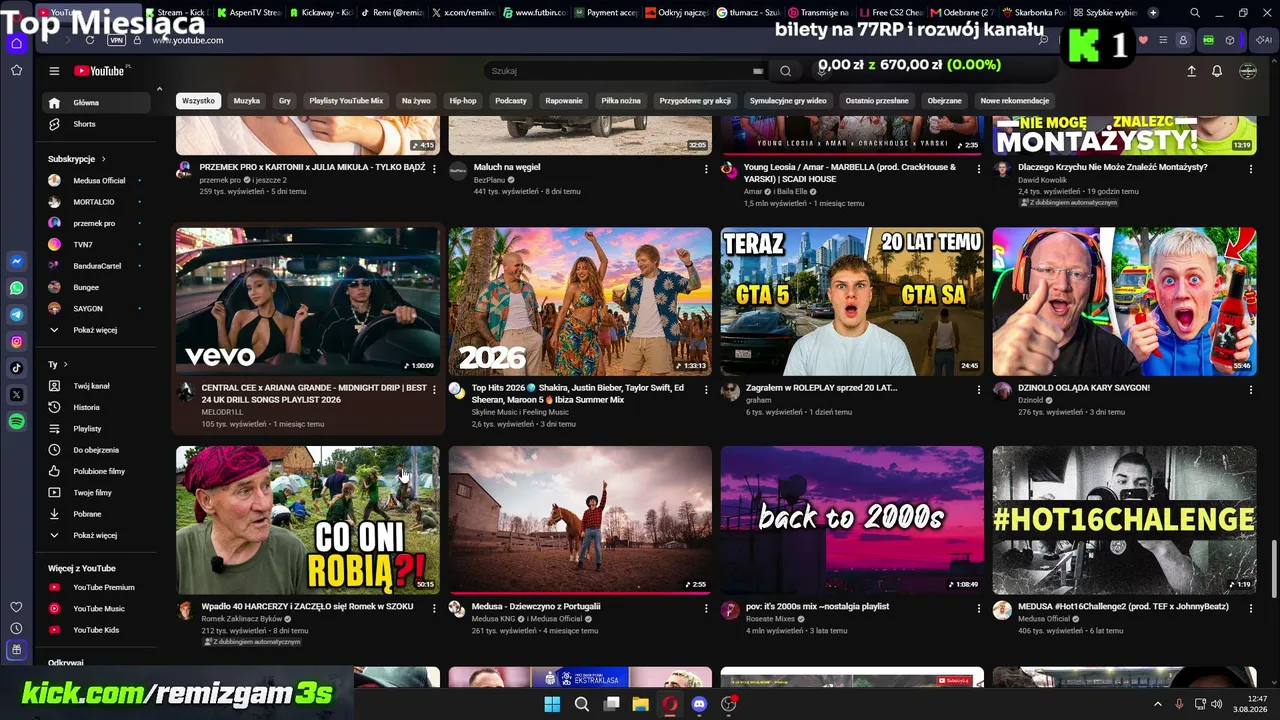1280x720 pixels.
Task: Select the Gry filter chip
Action: pyautogui.click(x=285, y=101)
